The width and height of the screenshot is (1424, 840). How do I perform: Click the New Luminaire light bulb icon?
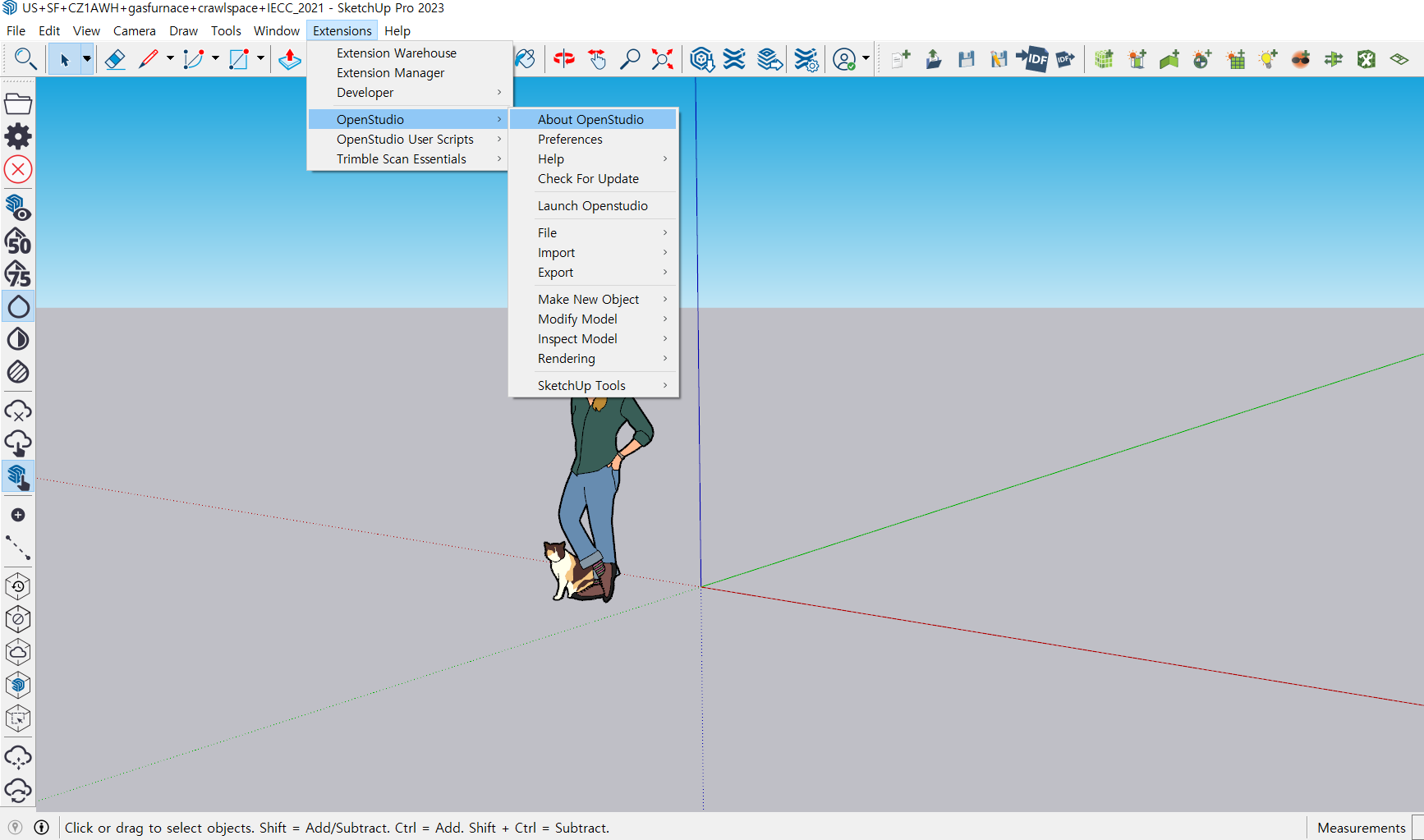(x=1269, y=59)
